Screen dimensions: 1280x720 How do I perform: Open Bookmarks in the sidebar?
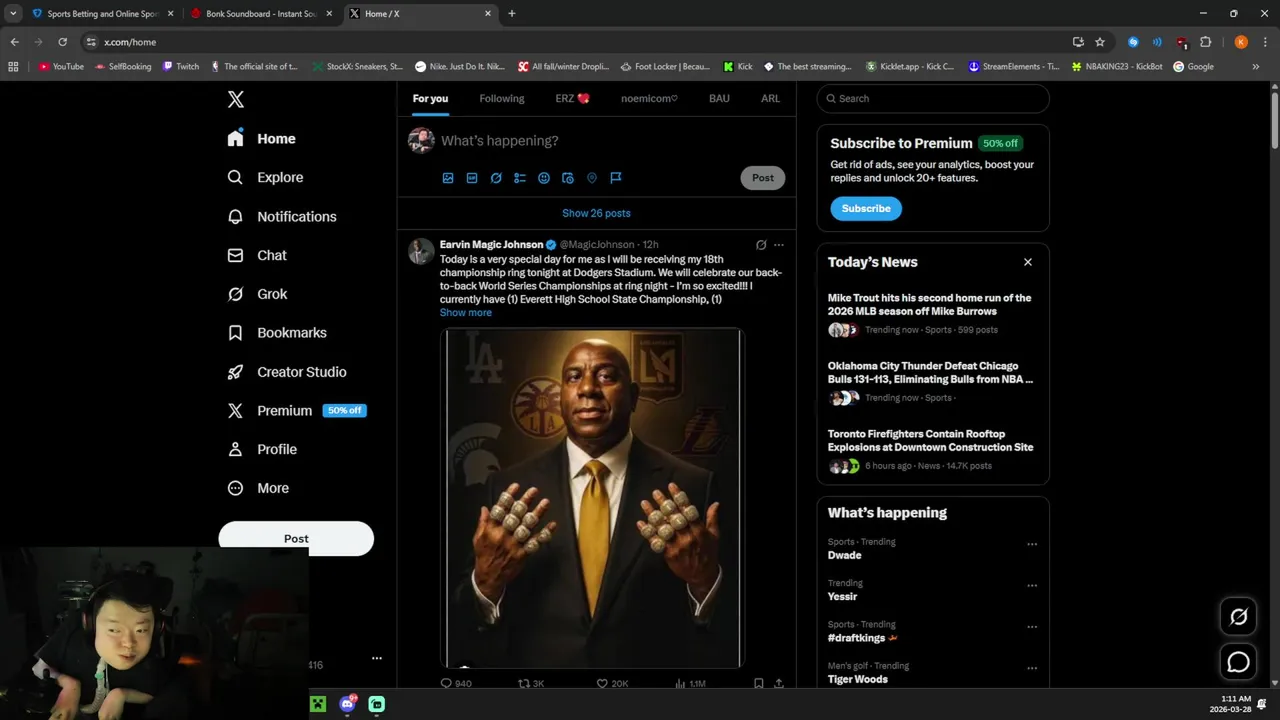[x=277, y=333]
